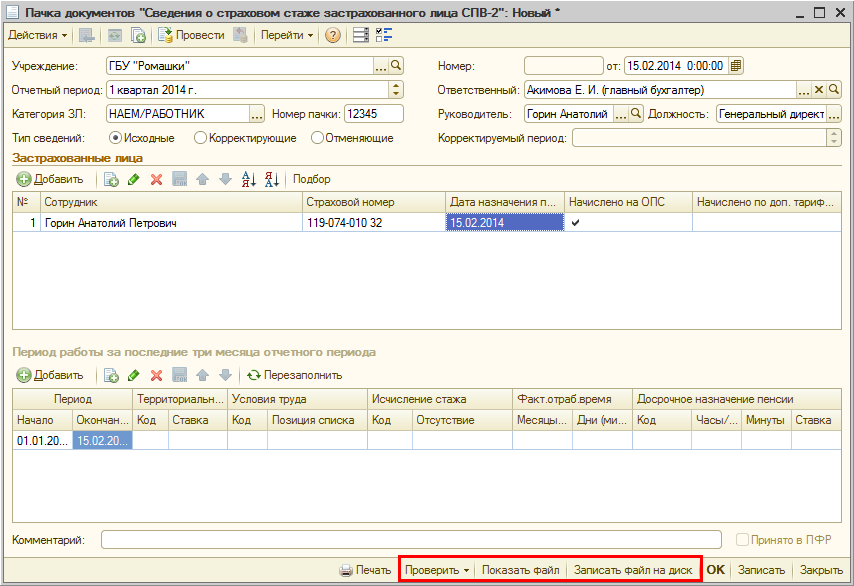Click sort ascending icon in Застрахованные лица toolbar
Image resolution: width=854 pixels, height=586 pixels.
click(x=249, y=179)
